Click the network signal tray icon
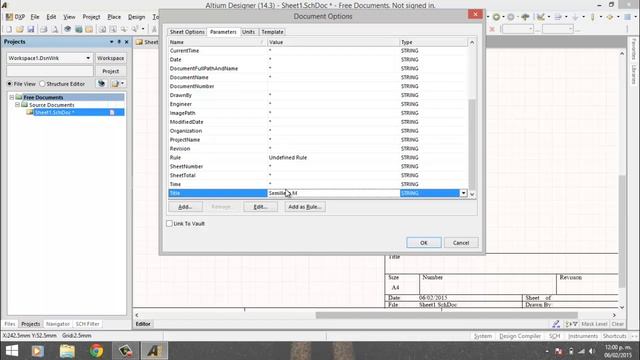The image size is (640, 360). point(581,351)
